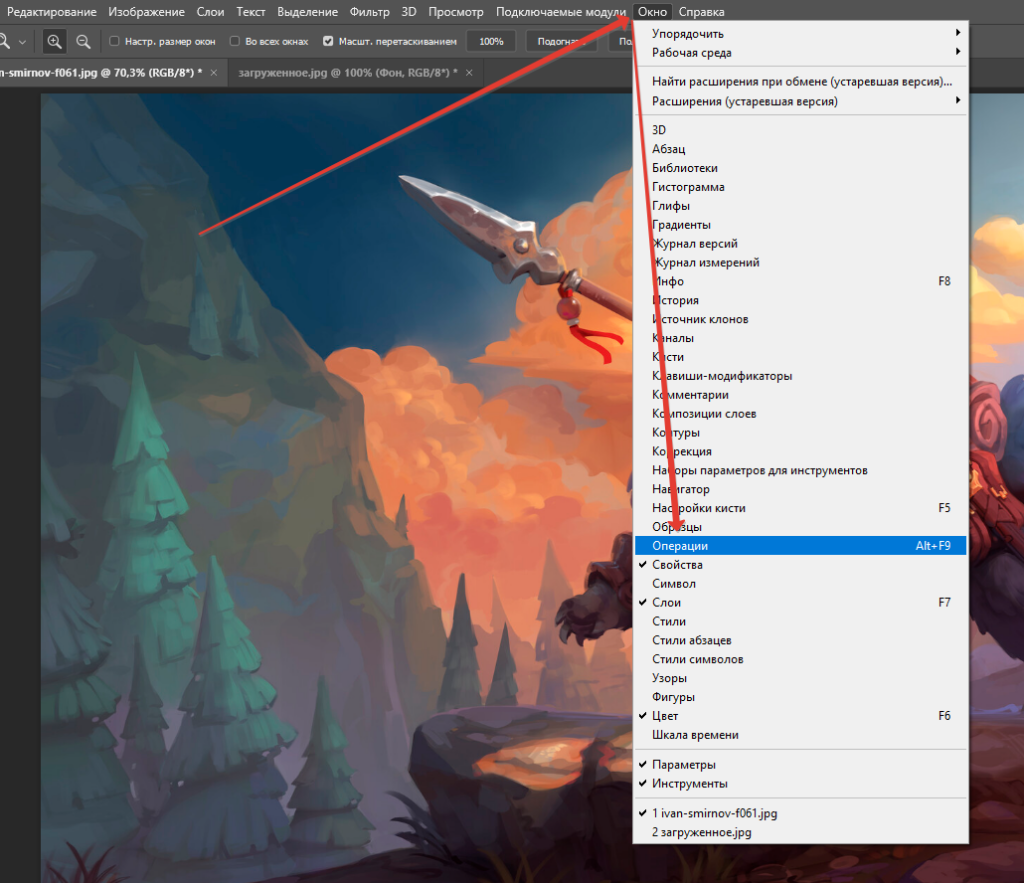Show the Кисти panel
The height and width of the screenshot is (883, 1024).
click(801, 357)
